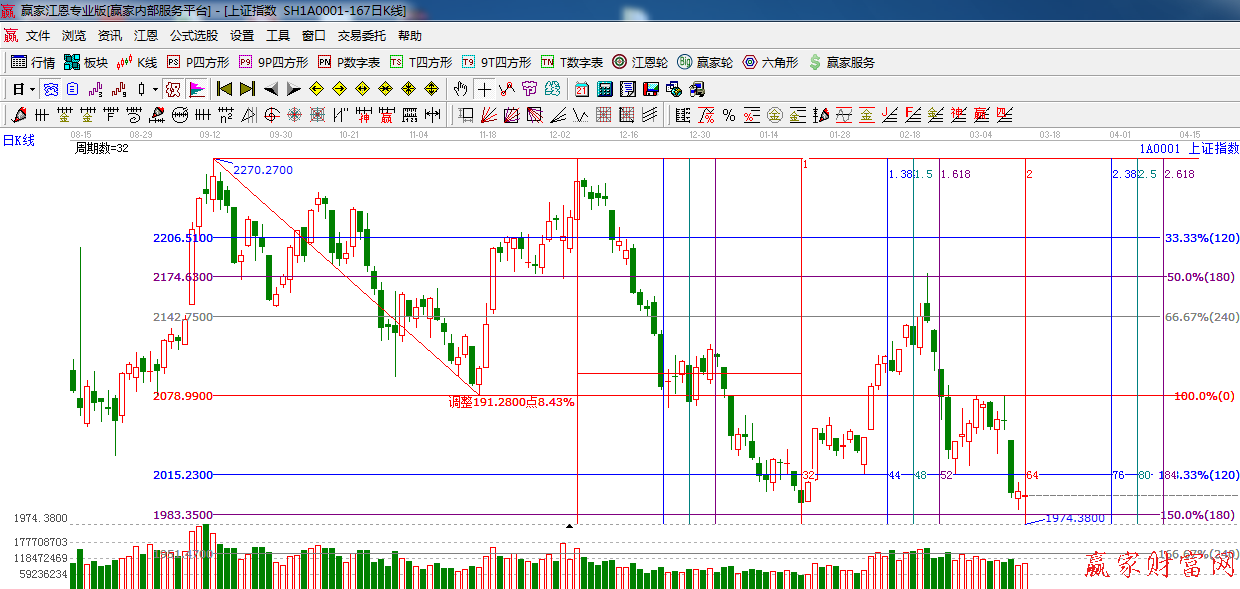Click the 日K线 label on chart
The height and width of the screenshot is (589, 1240).
(x=18, y=141)
